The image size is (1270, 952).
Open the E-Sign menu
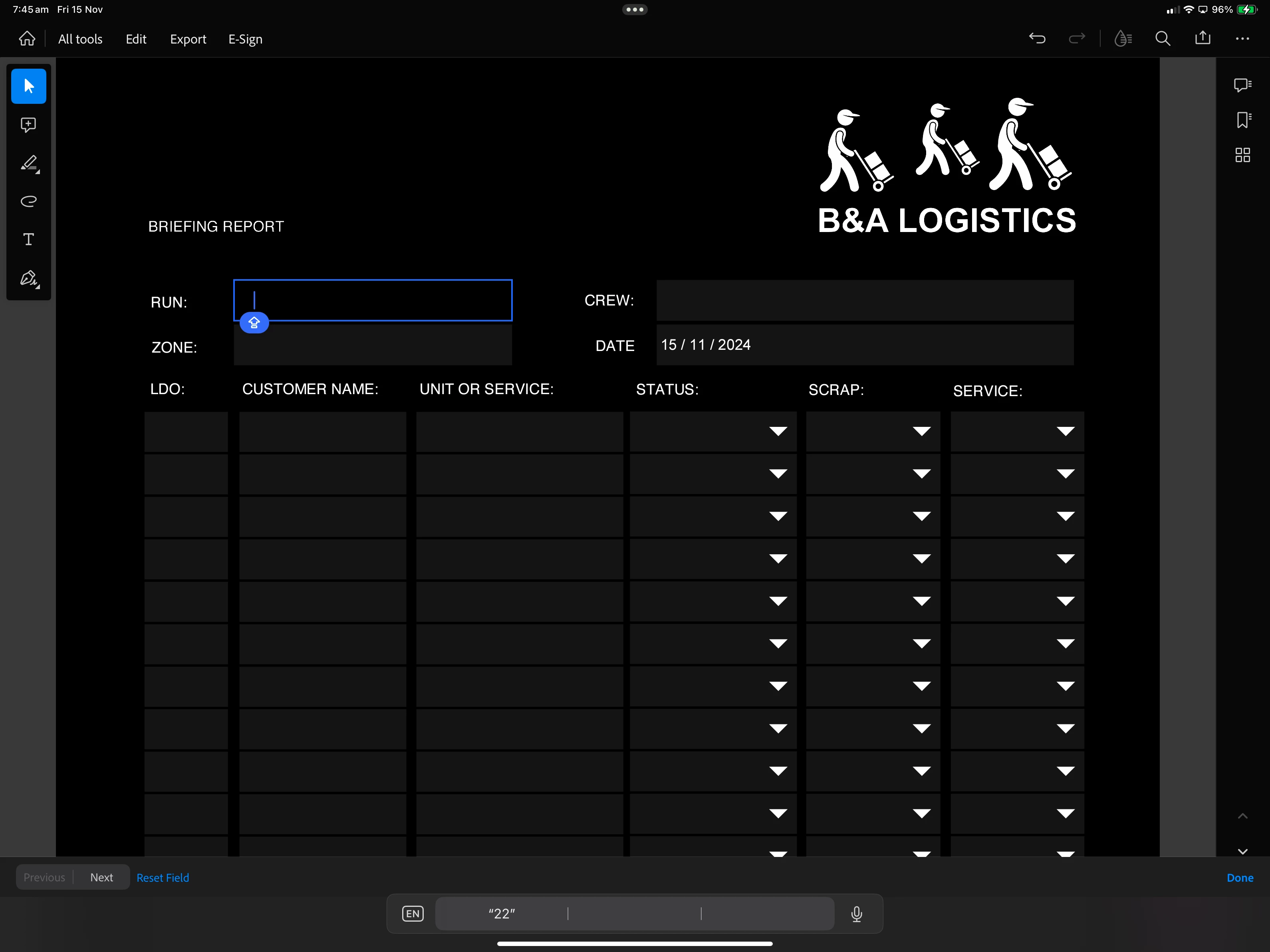(x=245, y=39)
